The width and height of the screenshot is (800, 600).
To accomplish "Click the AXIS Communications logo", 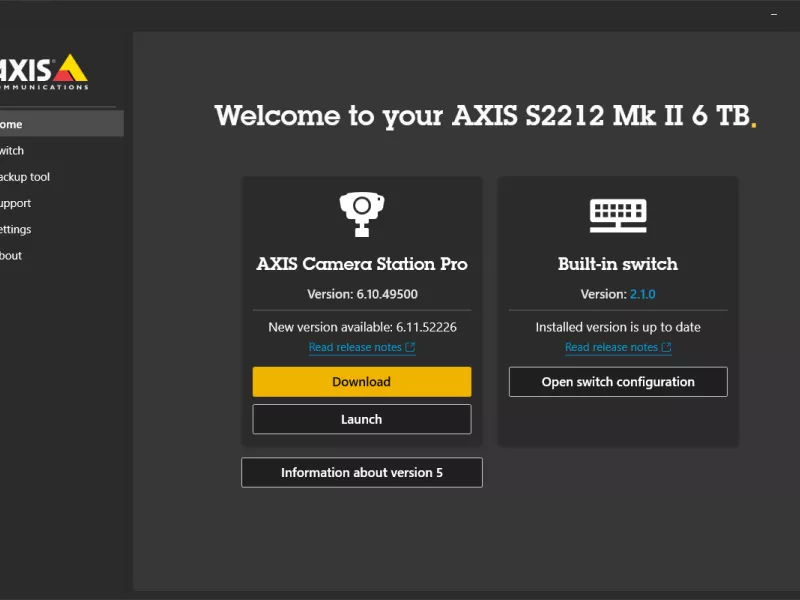I will click(x=40, y=70).
